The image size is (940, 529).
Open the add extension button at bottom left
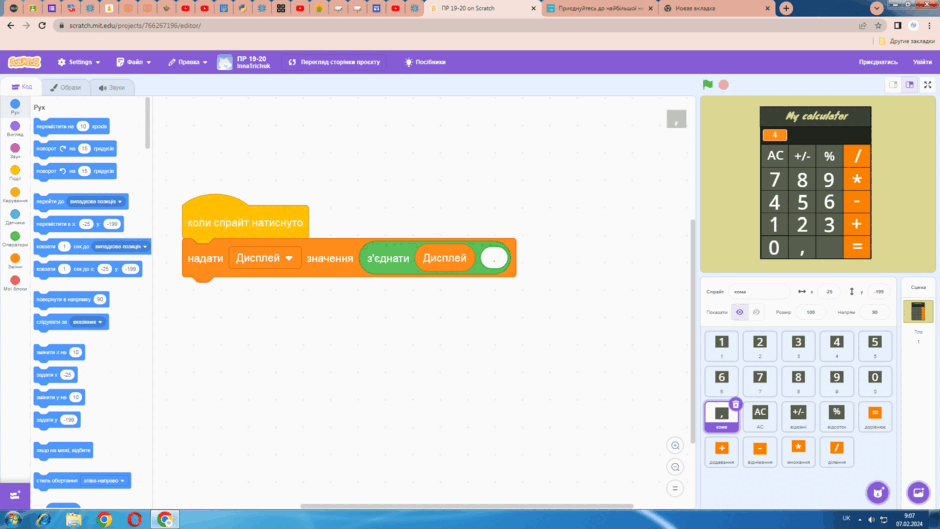pos(15,495)
